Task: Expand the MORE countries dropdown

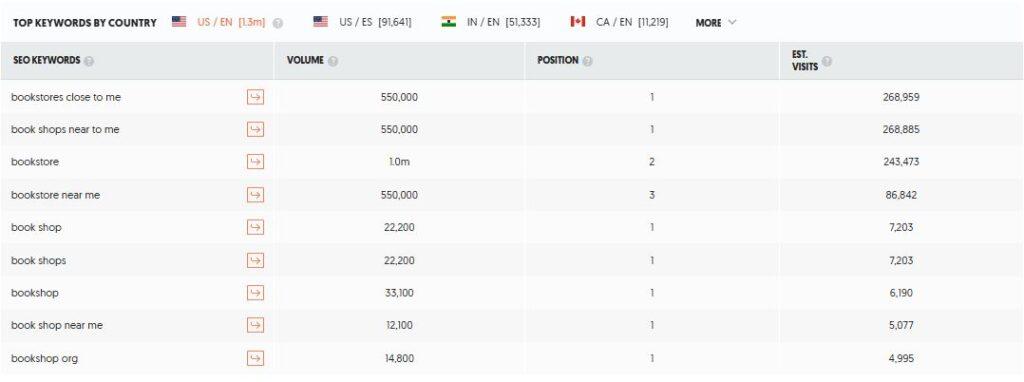Action: point(716,23)
